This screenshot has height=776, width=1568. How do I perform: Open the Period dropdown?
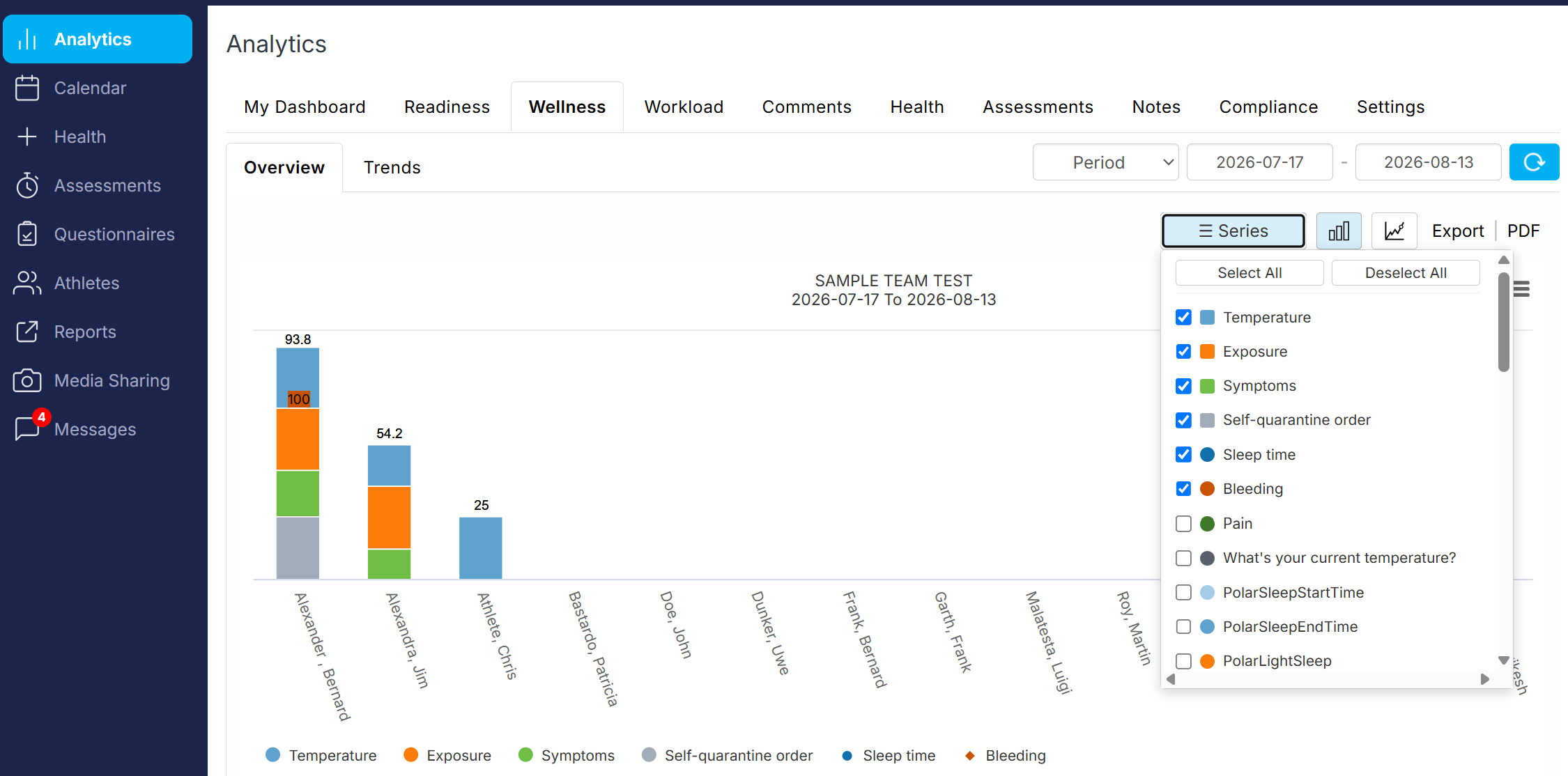[1105, 162]
